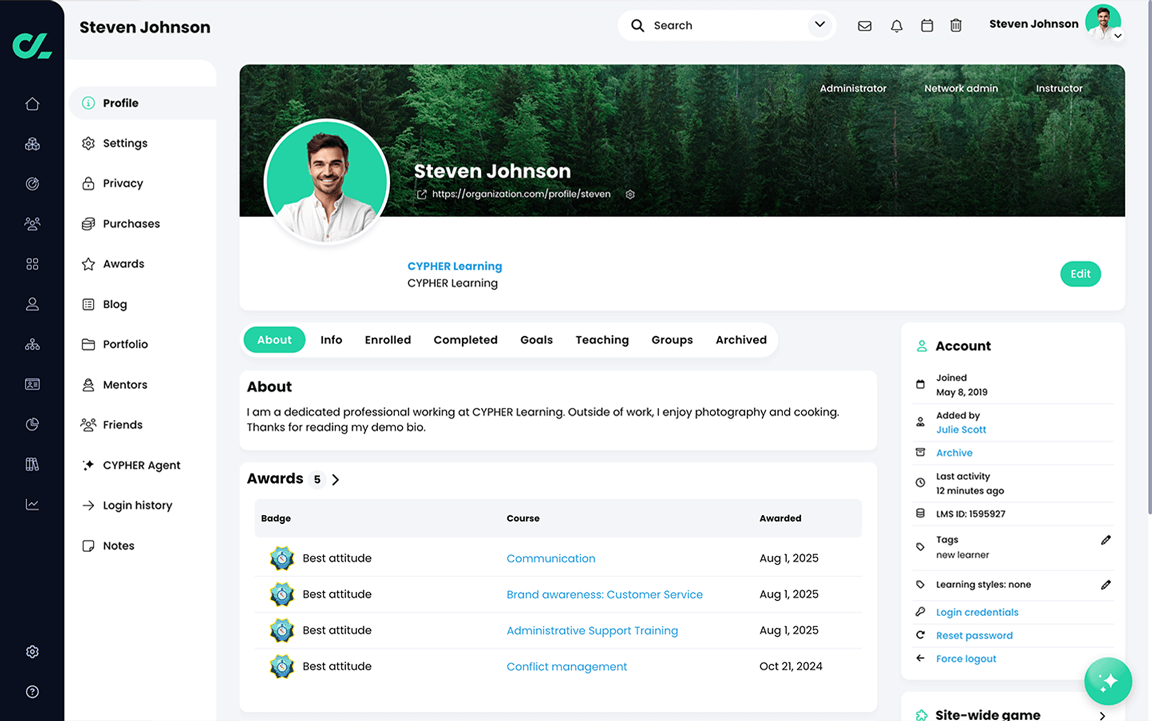Open the admin gear icon in left rail
This screenshot has width=1152, height=721.
click(x=32, y=652)
